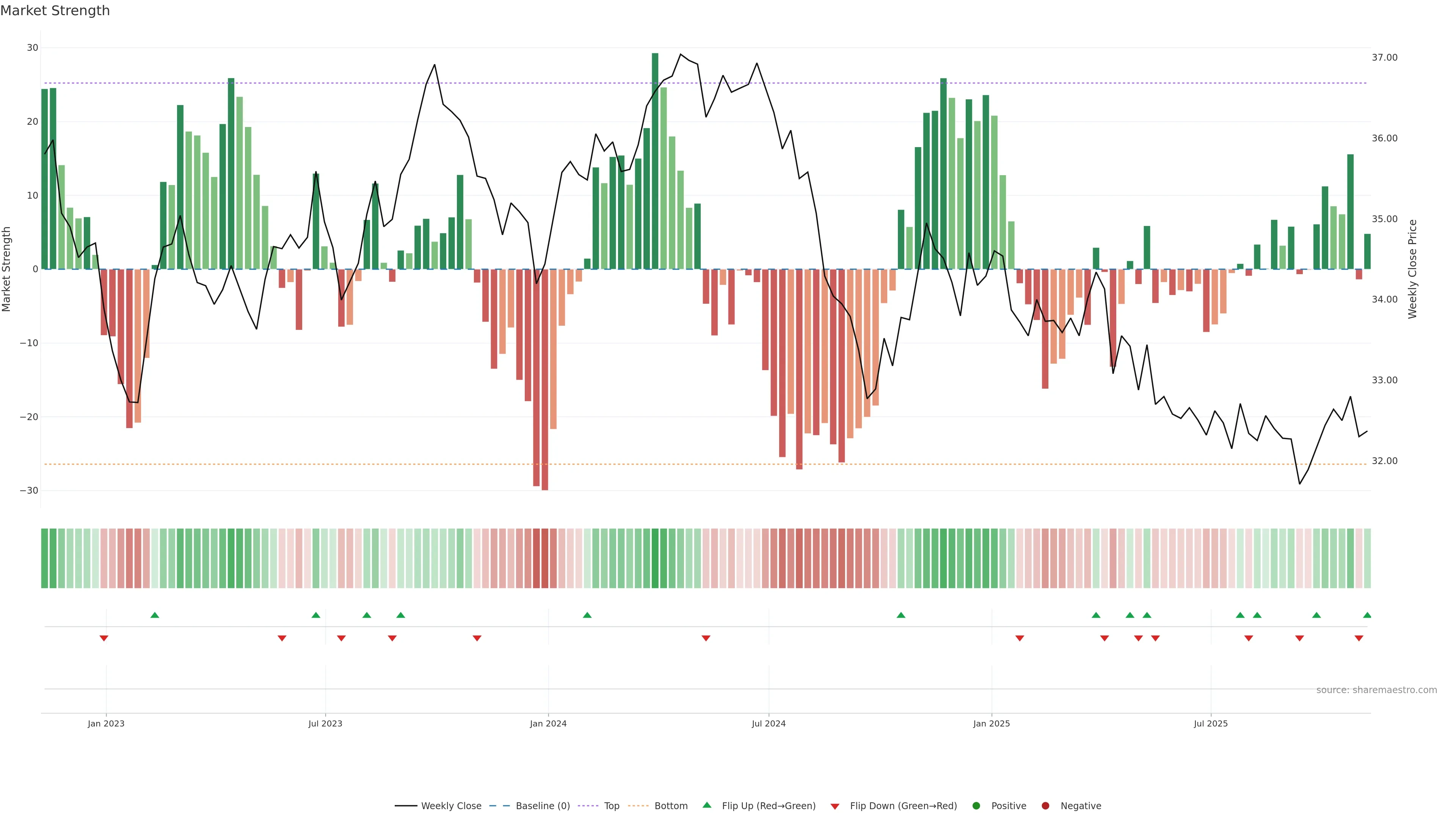The image size is (1456, 819).
Task: Click the rightmost red flip-down triangle marker
Action: 1359,638
